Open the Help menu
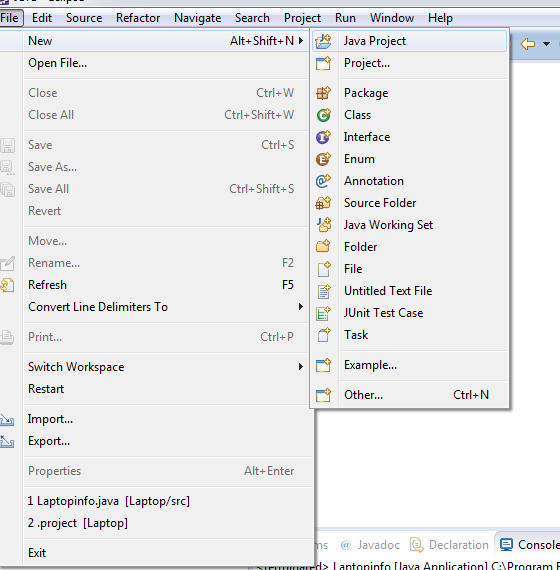Image resolution: width=560 pixels, height=570 pixels. pos(440,18)
